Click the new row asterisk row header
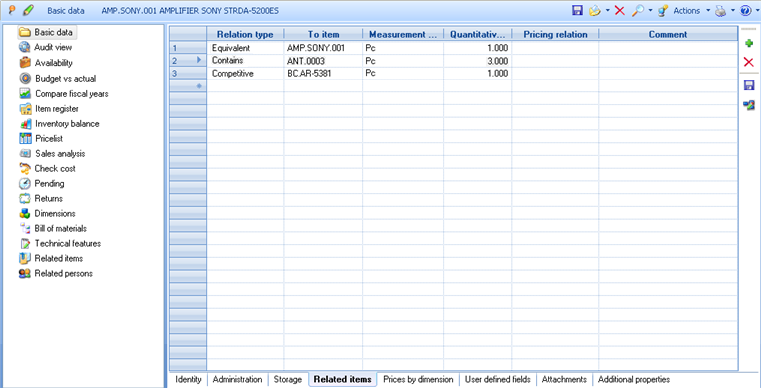 (x=188, y=86)
